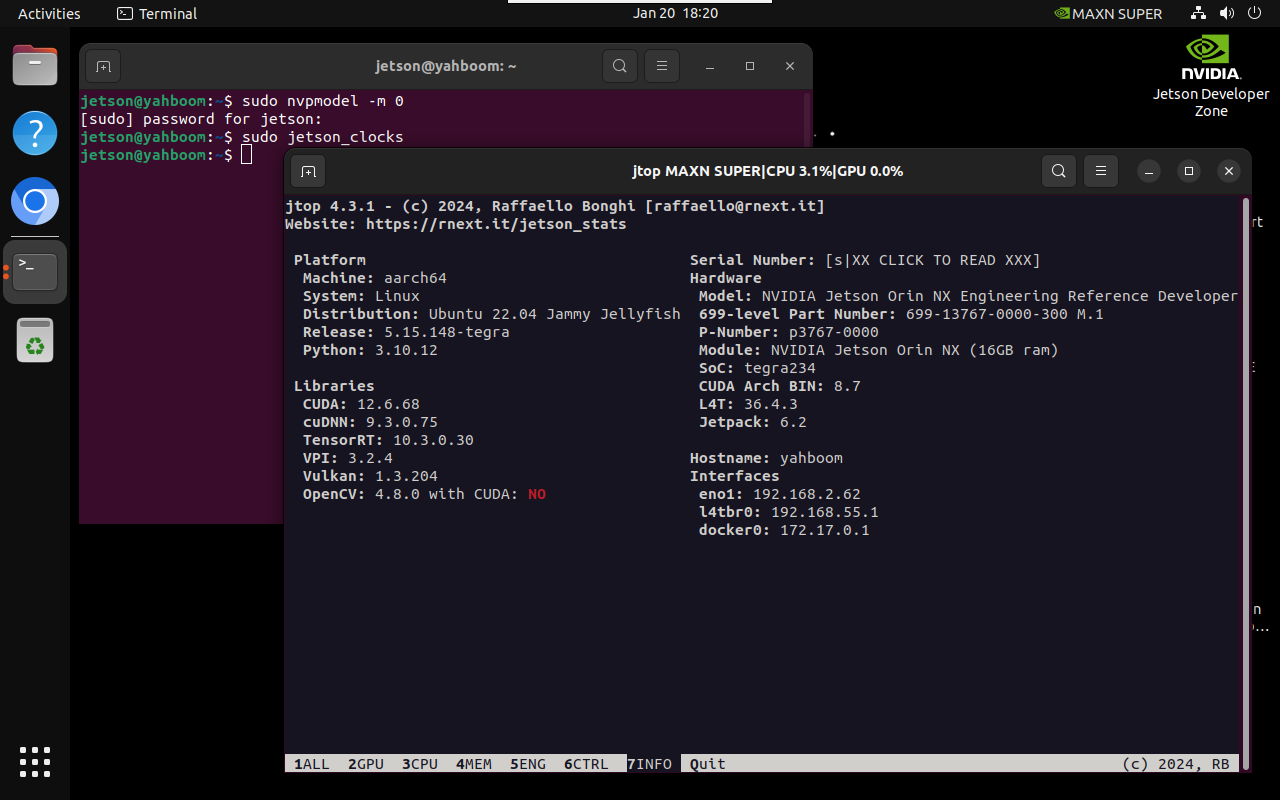Open search in jetson@yahboom terminal
This screenshot has height=800, width=1280.
click(620, 66)
